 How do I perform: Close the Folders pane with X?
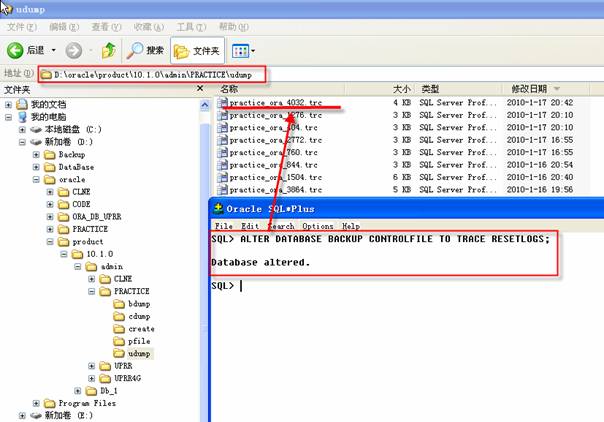[200, 89]
